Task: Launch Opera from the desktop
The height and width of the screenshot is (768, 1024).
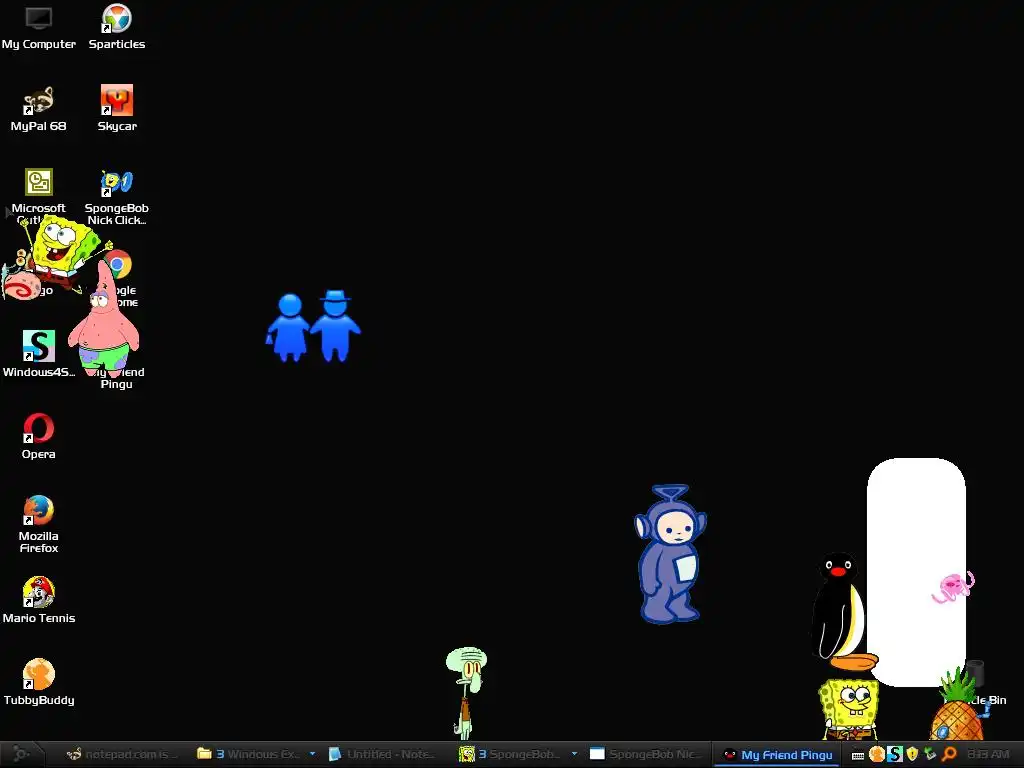Action: pyautogui.click(x=39, y=436)
